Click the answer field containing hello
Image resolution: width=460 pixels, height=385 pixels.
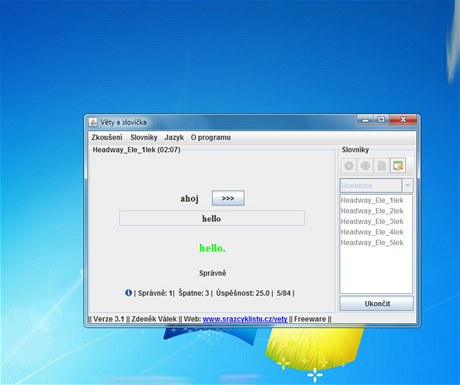click(212, 218)
